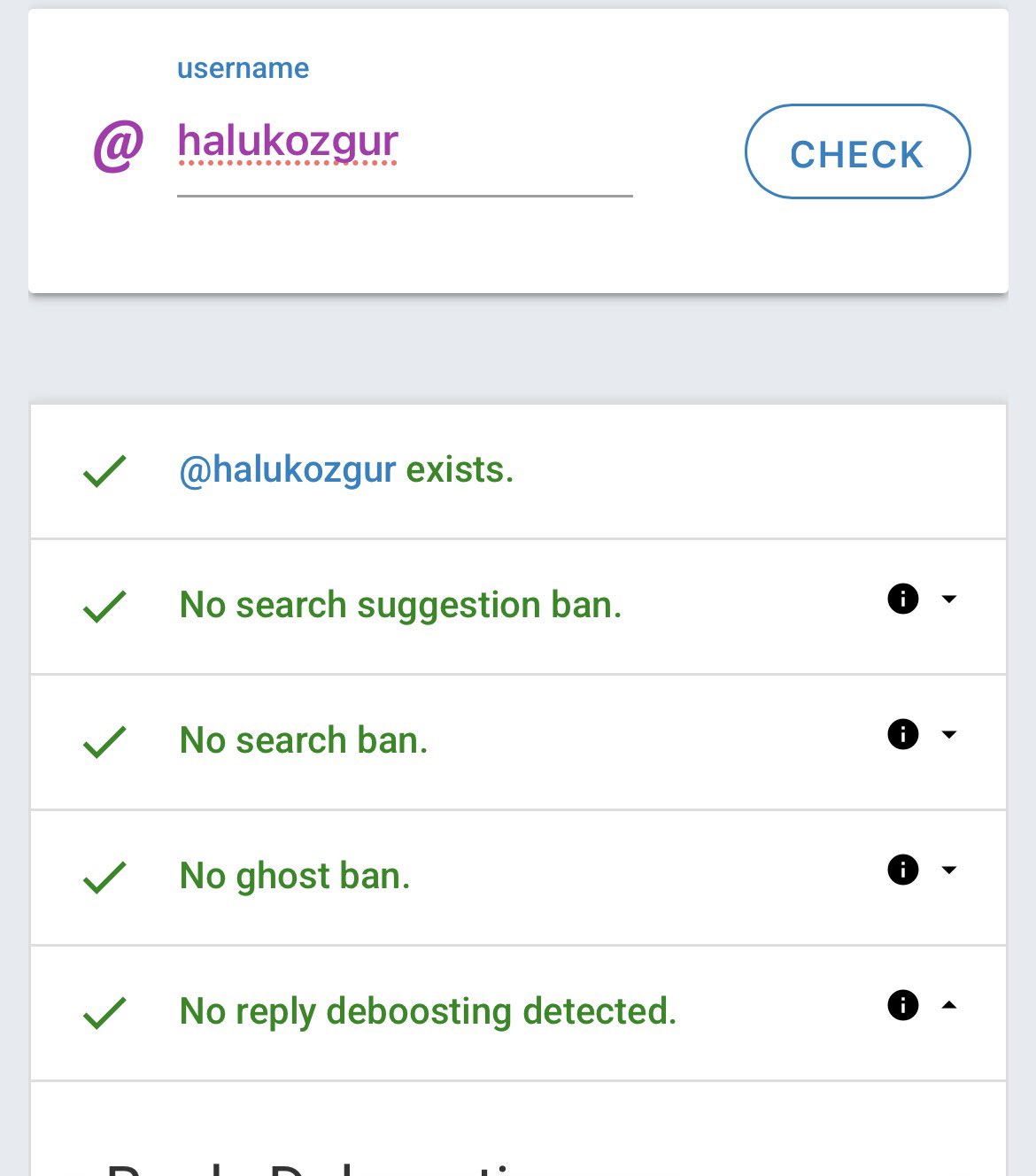
Task: Open info icon for search suggestion ban
Action: coord(902,599)
